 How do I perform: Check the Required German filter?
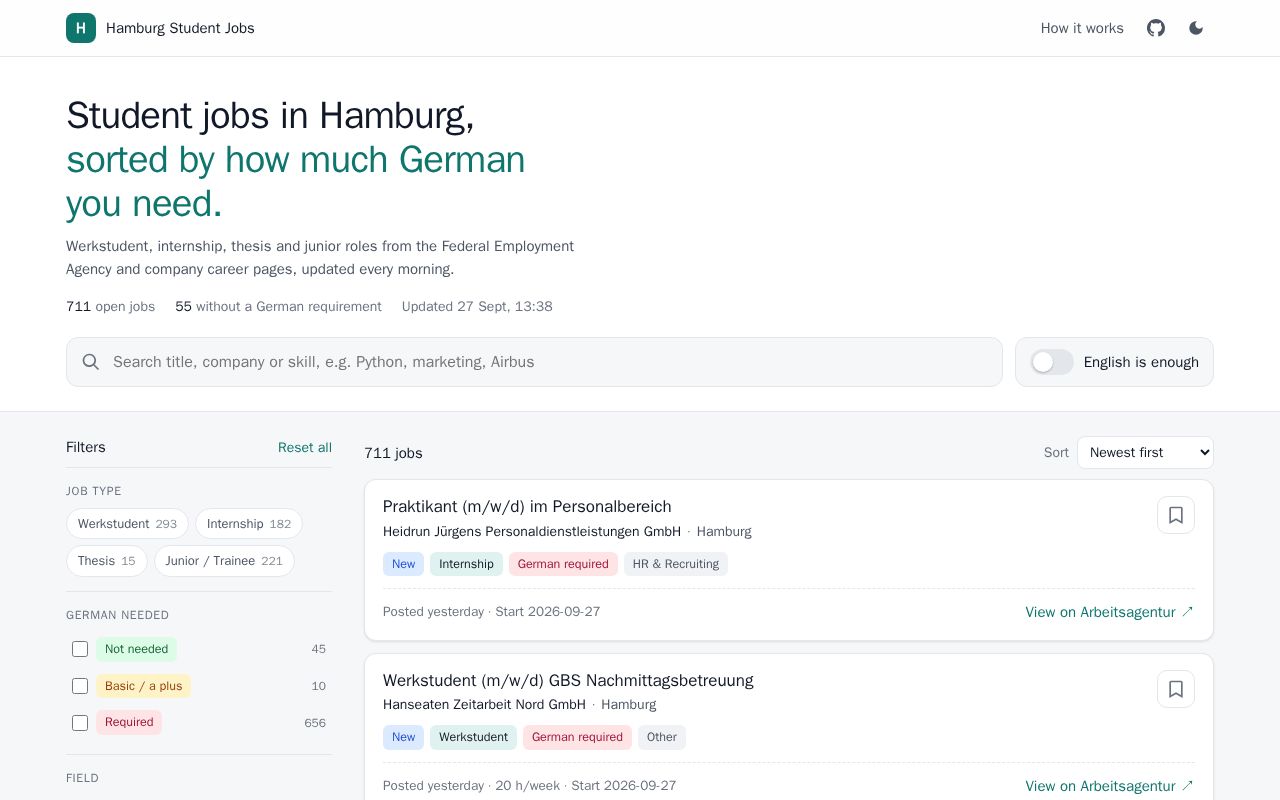click(80, 723)
